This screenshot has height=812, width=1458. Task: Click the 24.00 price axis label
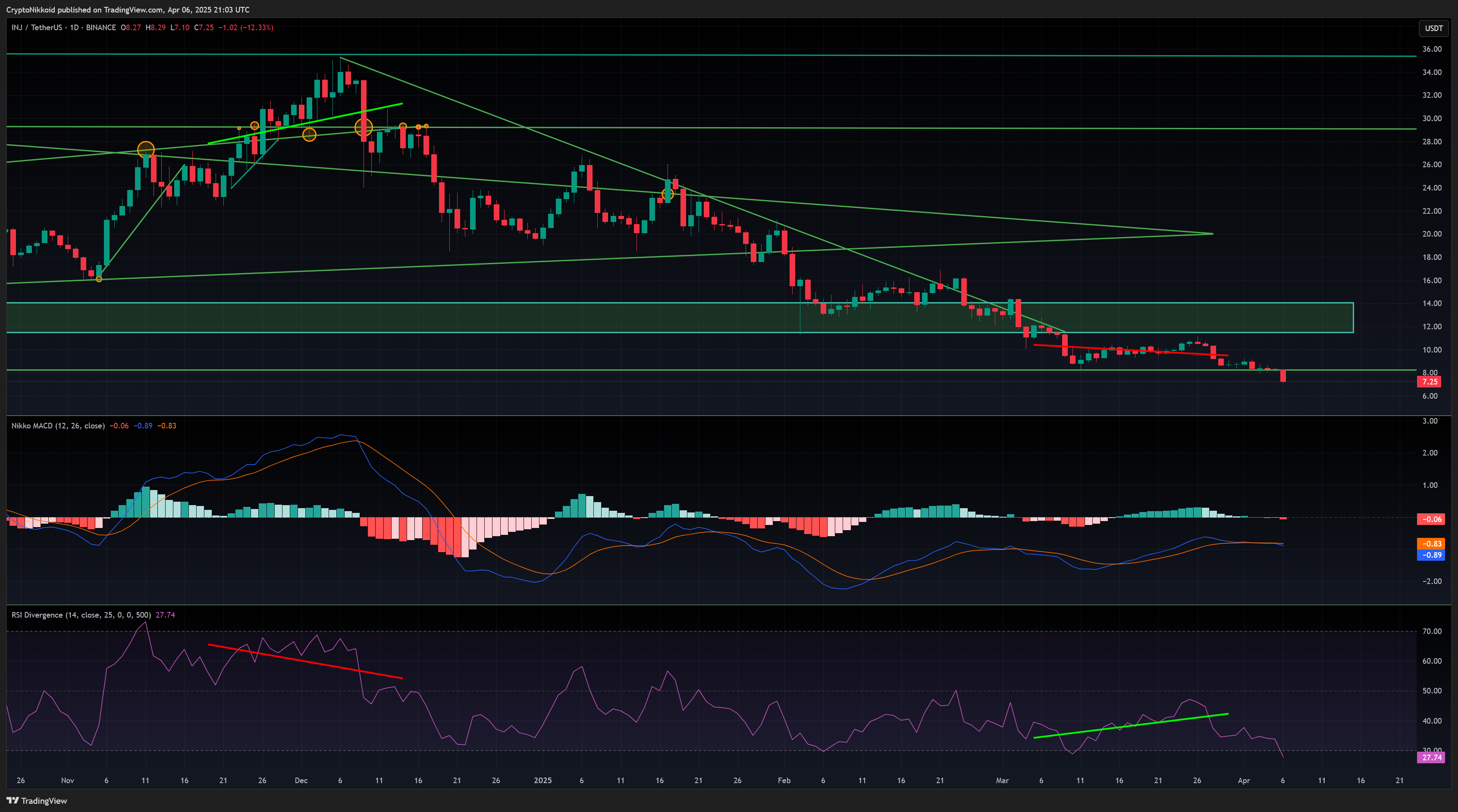click(x=1432, y=188)
